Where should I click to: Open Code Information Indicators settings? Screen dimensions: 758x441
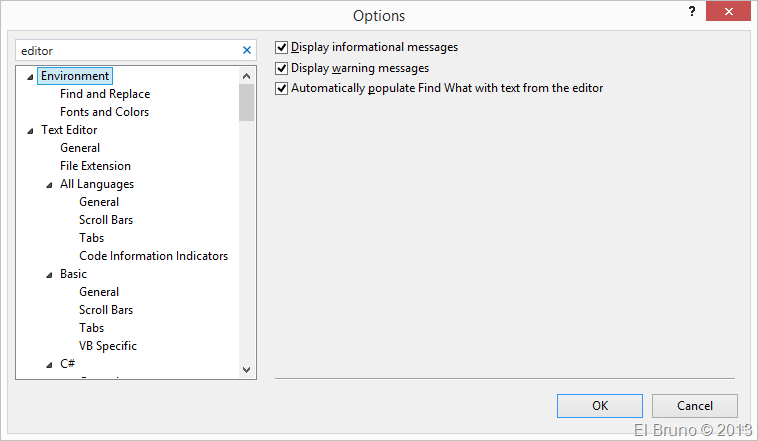point(153,256)
